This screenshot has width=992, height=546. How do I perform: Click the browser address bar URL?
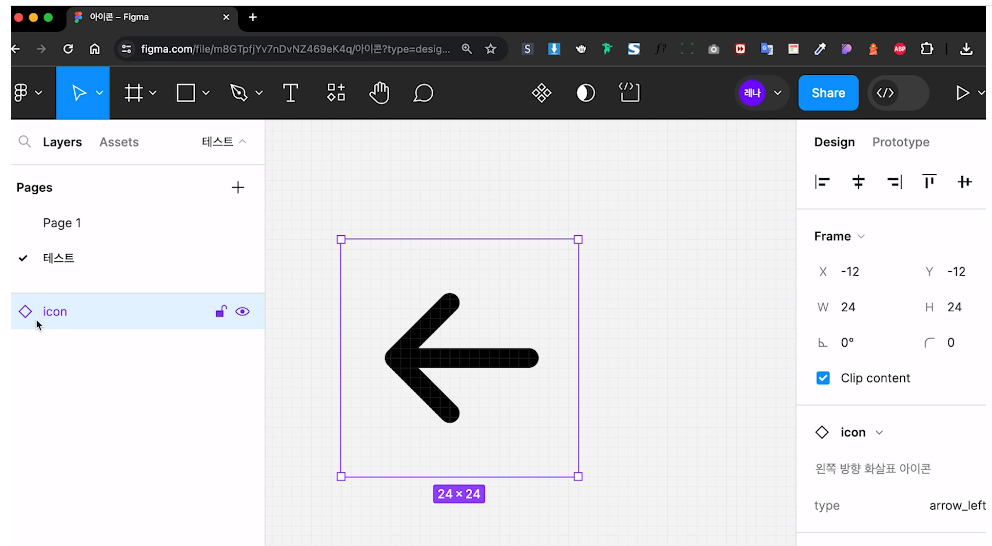point(295,49)
